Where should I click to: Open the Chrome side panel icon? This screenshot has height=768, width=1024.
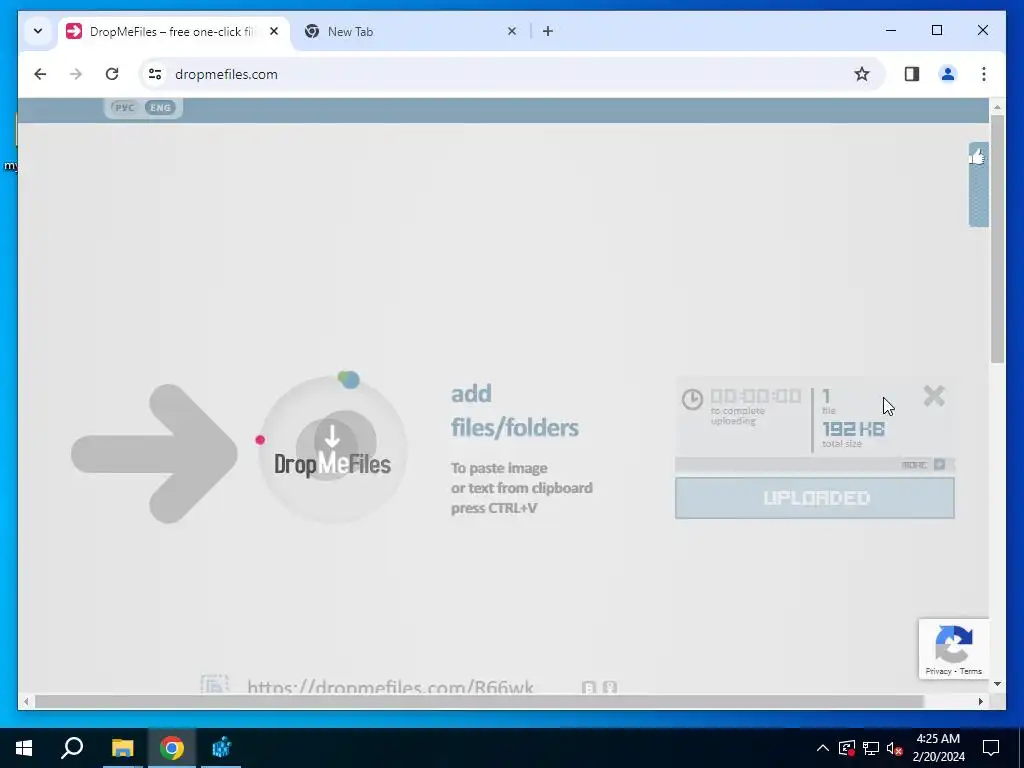(x=912, y=74)
